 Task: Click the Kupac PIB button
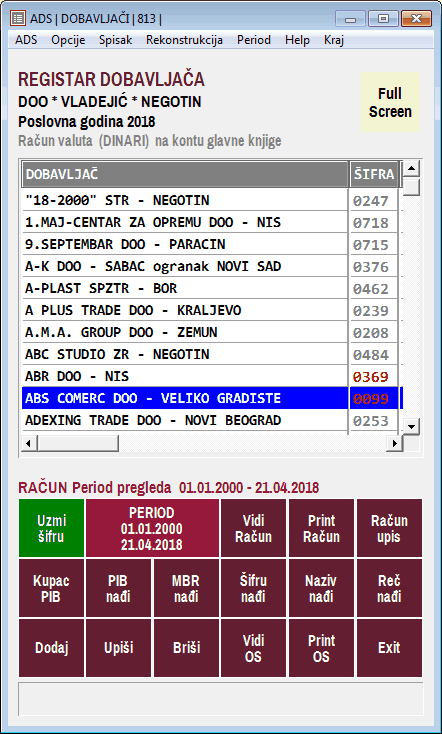(x=52, y=588)
